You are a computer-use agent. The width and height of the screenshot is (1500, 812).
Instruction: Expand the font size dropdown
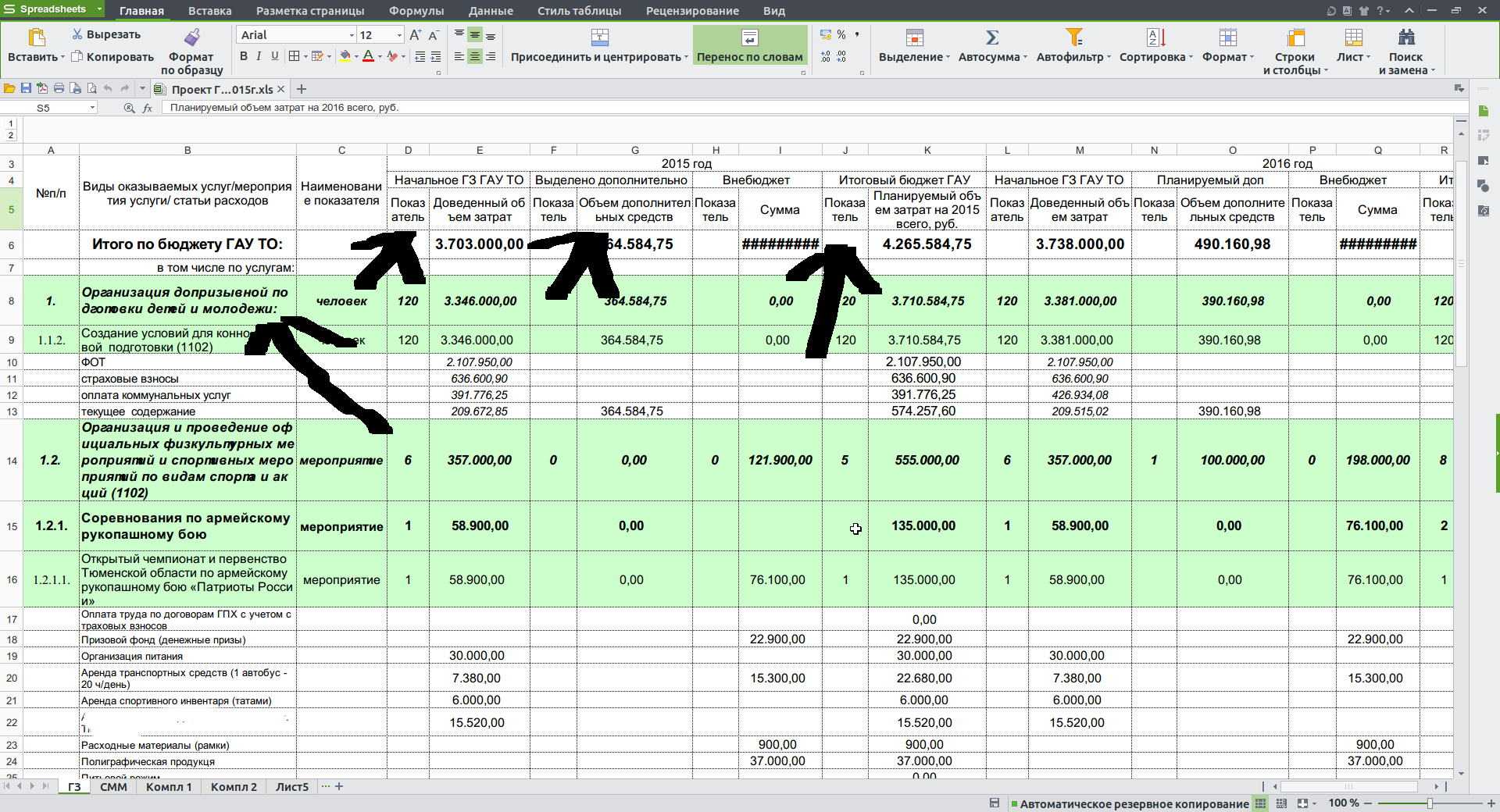pyautogui.click(x=399, y=35)
